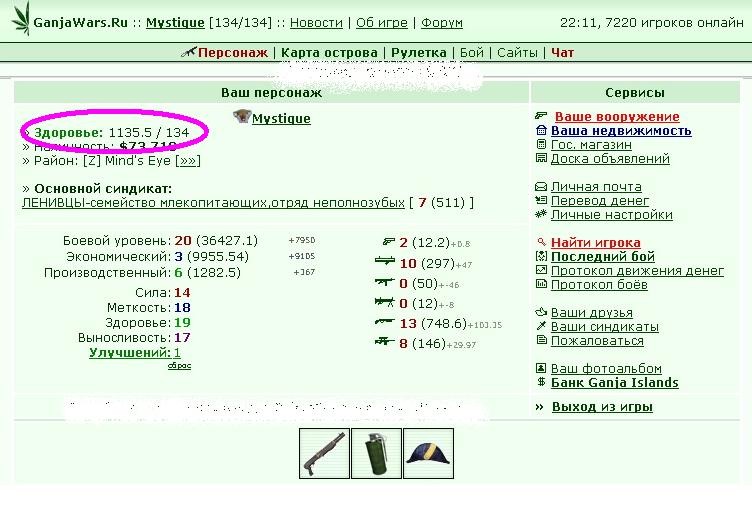Open Протокол движения денег link
The height and width of the screenshot is (512, 752).
[637, 270]
